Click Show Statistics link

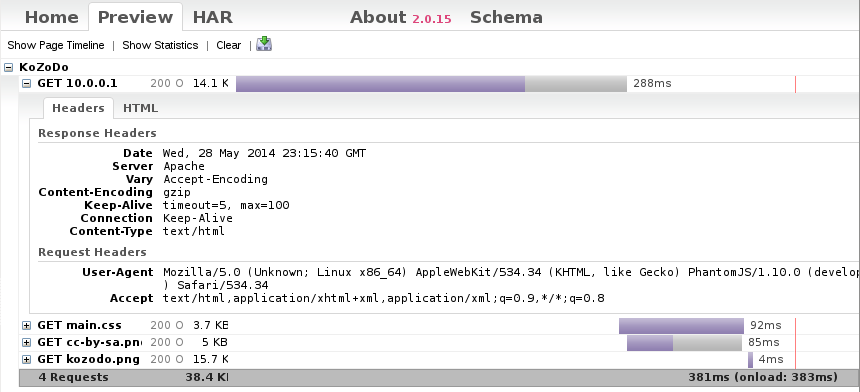(x=160, y=46)
